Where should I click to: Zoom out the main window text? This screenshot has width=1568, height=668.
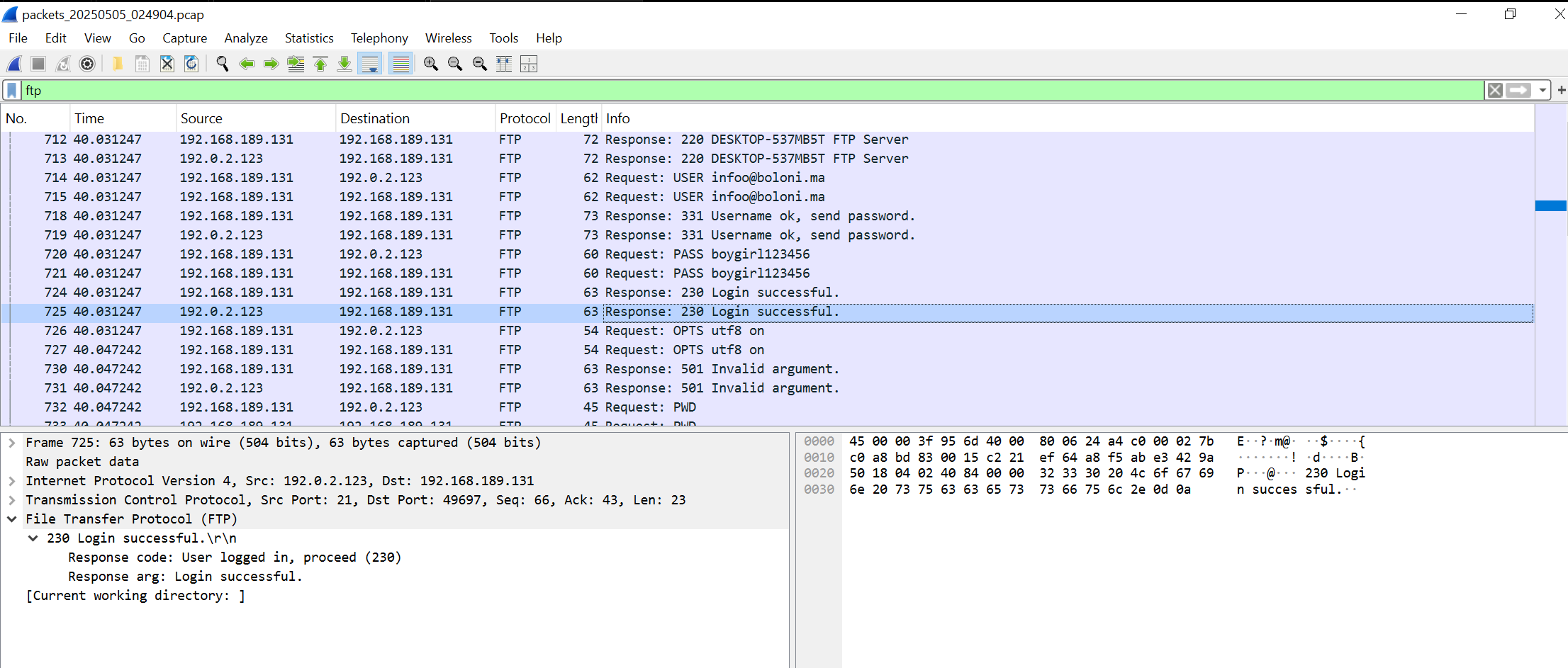pyautogui.click(x=455, y=64)
